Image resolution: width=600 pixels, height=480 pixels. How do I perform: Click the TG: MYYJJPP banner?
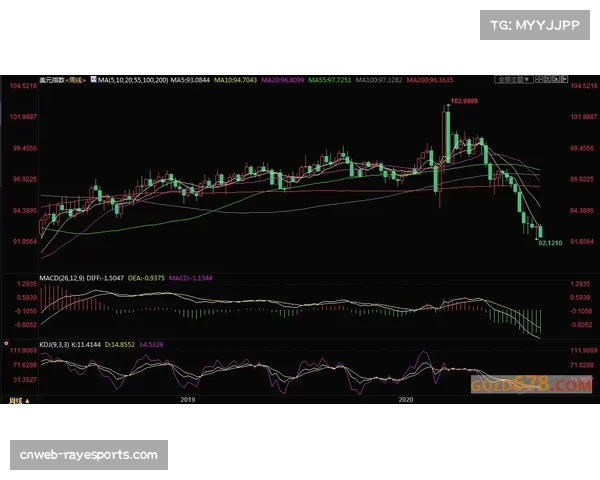tap(535, 24)
